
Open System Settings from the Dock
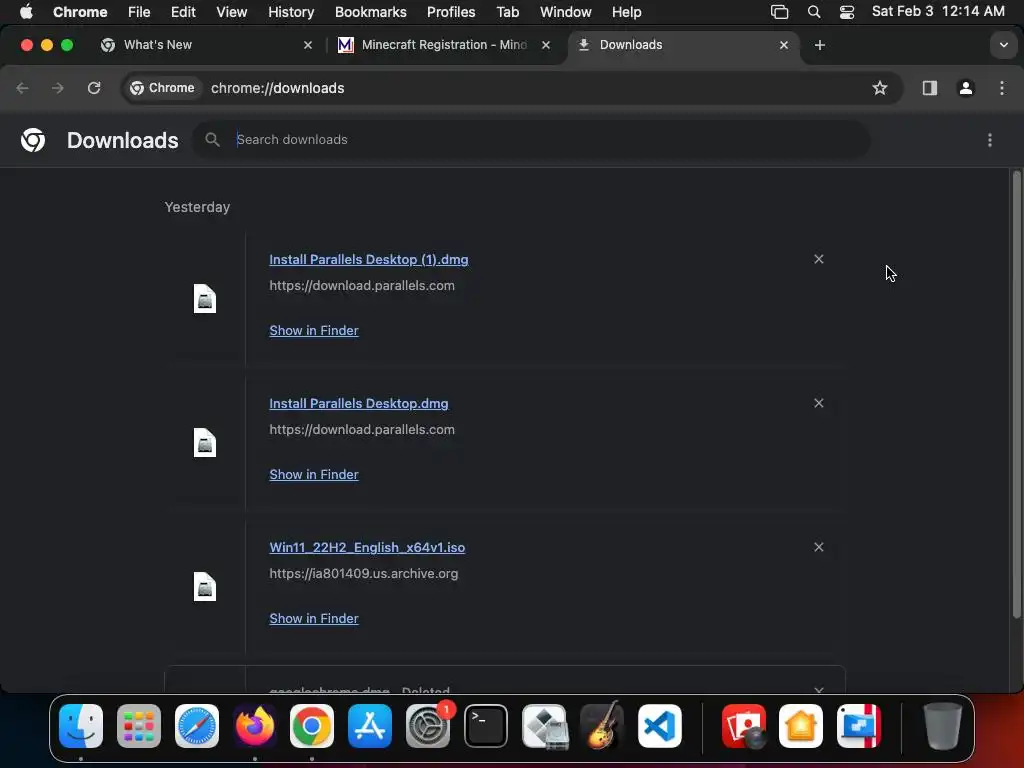click(428, 726)
